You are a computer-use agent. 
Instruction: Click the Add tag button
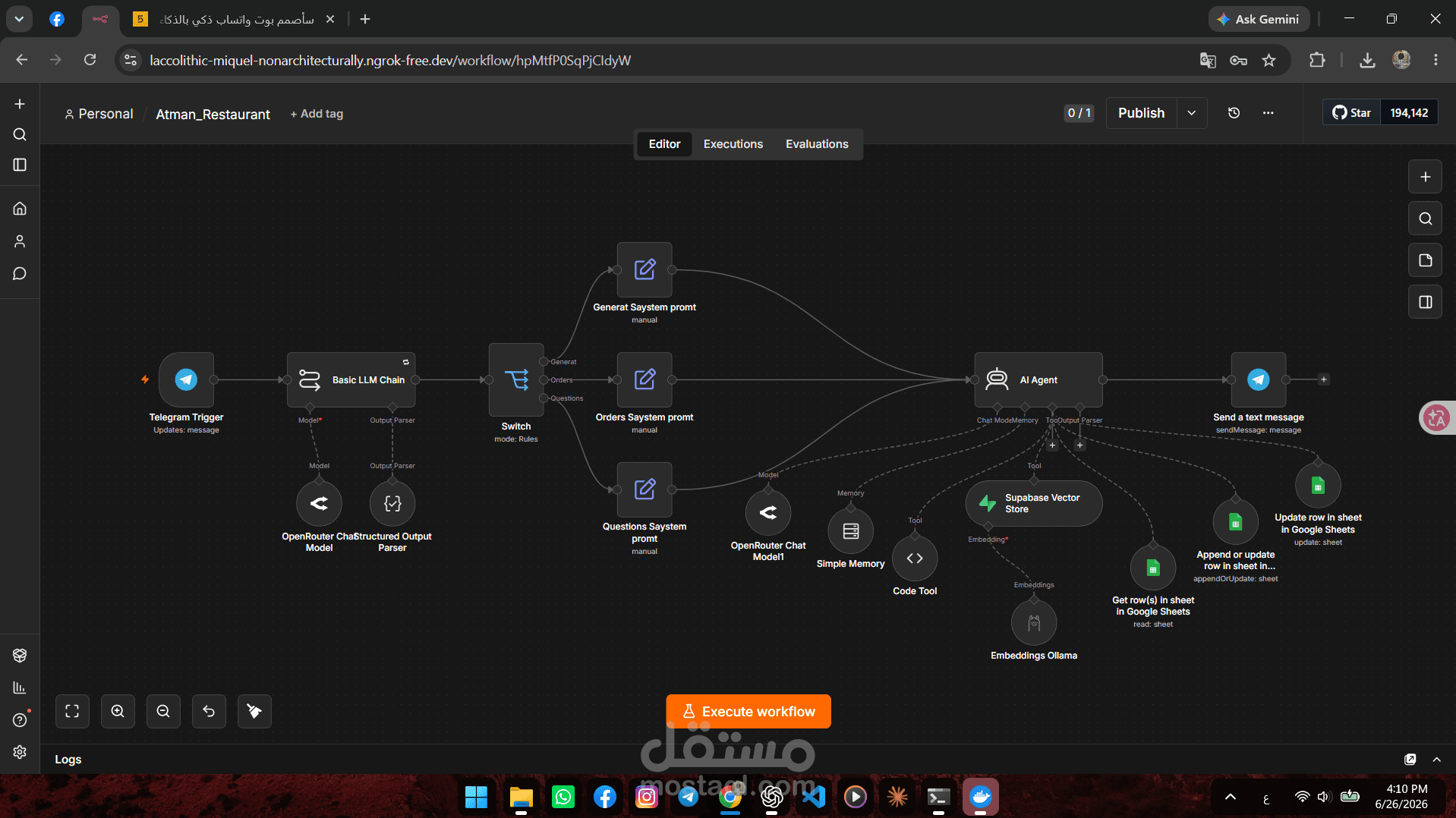pos(317,114)
